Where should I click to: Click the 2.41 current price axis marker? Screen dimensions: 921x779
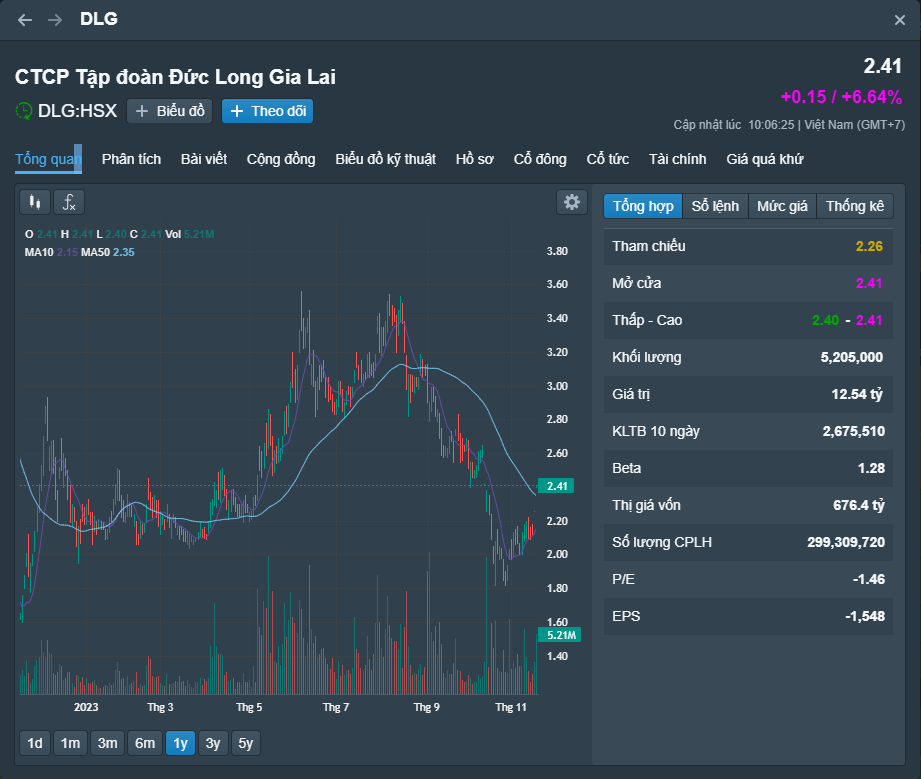[556, 486]
